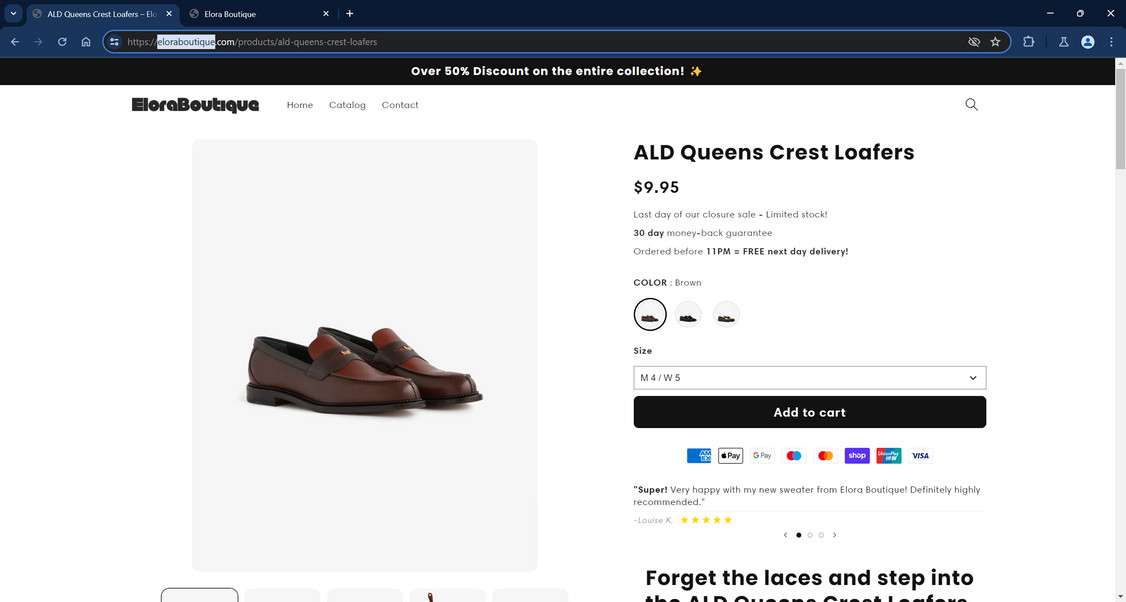Select the Brown color option
The height and width of the screenshot is (602, 1126).
(x=650, y=315)
